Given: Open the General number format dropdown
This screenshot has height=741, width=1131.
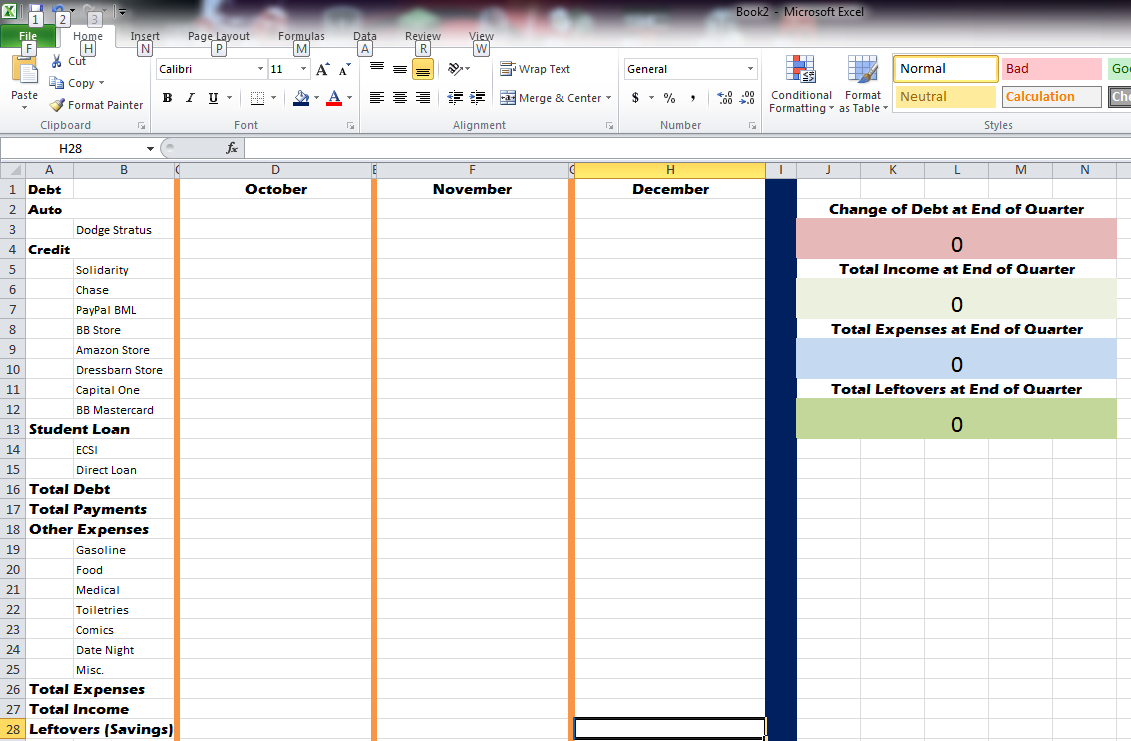Looking at the screenshot, I should [750, 69].
